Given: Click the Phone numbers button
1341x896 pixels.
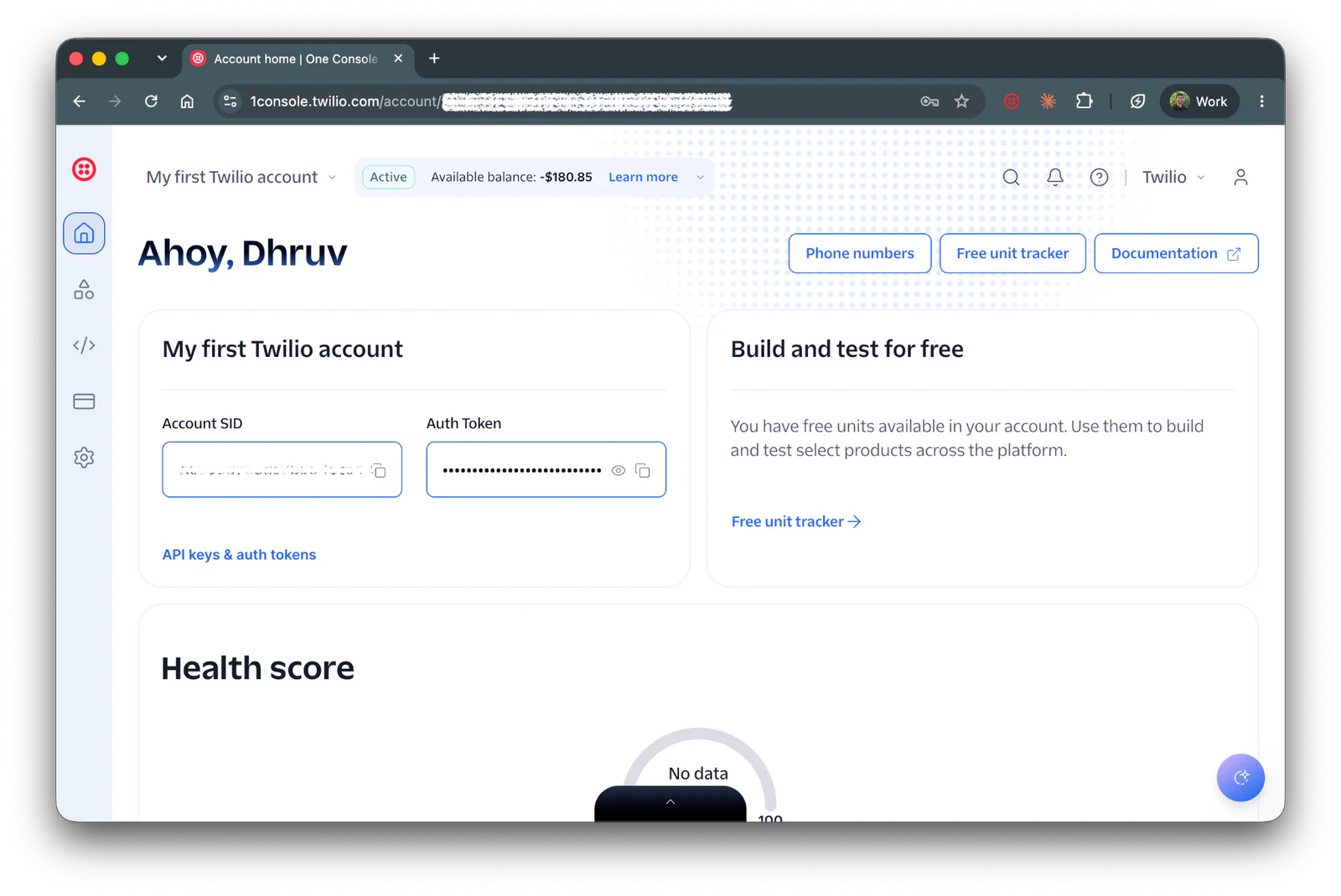Looking at the screenshot, I should [860, 253].
